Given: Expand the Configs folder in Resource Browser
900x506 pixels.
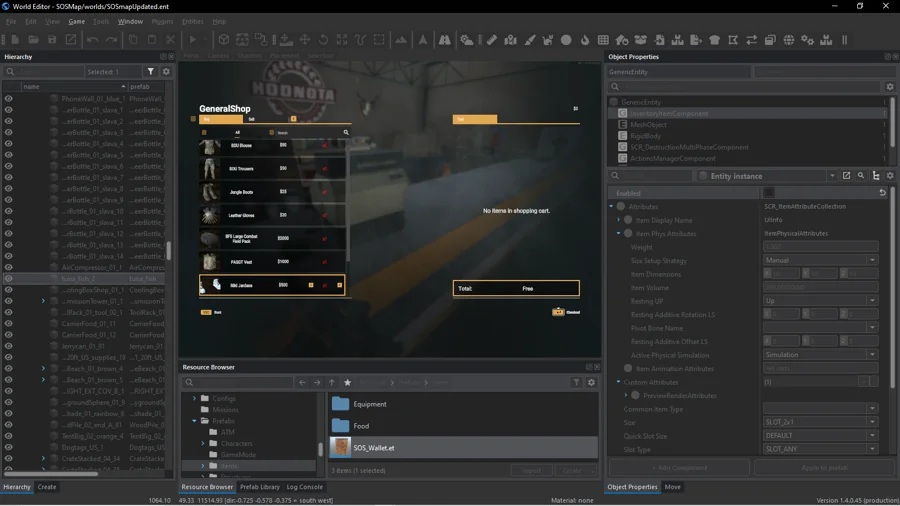Looking at the screenshot, I should point(195,398).
